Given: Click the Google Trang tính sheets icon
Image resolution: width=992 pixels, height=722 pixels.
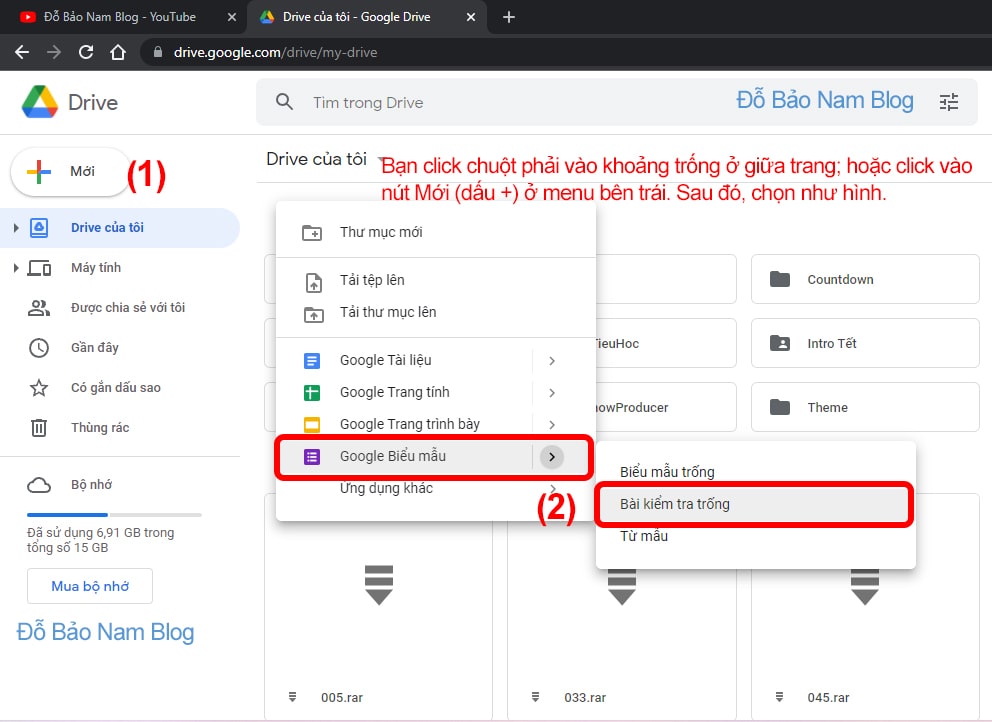Looking at the screenshot, I should (x=312, y=393).
